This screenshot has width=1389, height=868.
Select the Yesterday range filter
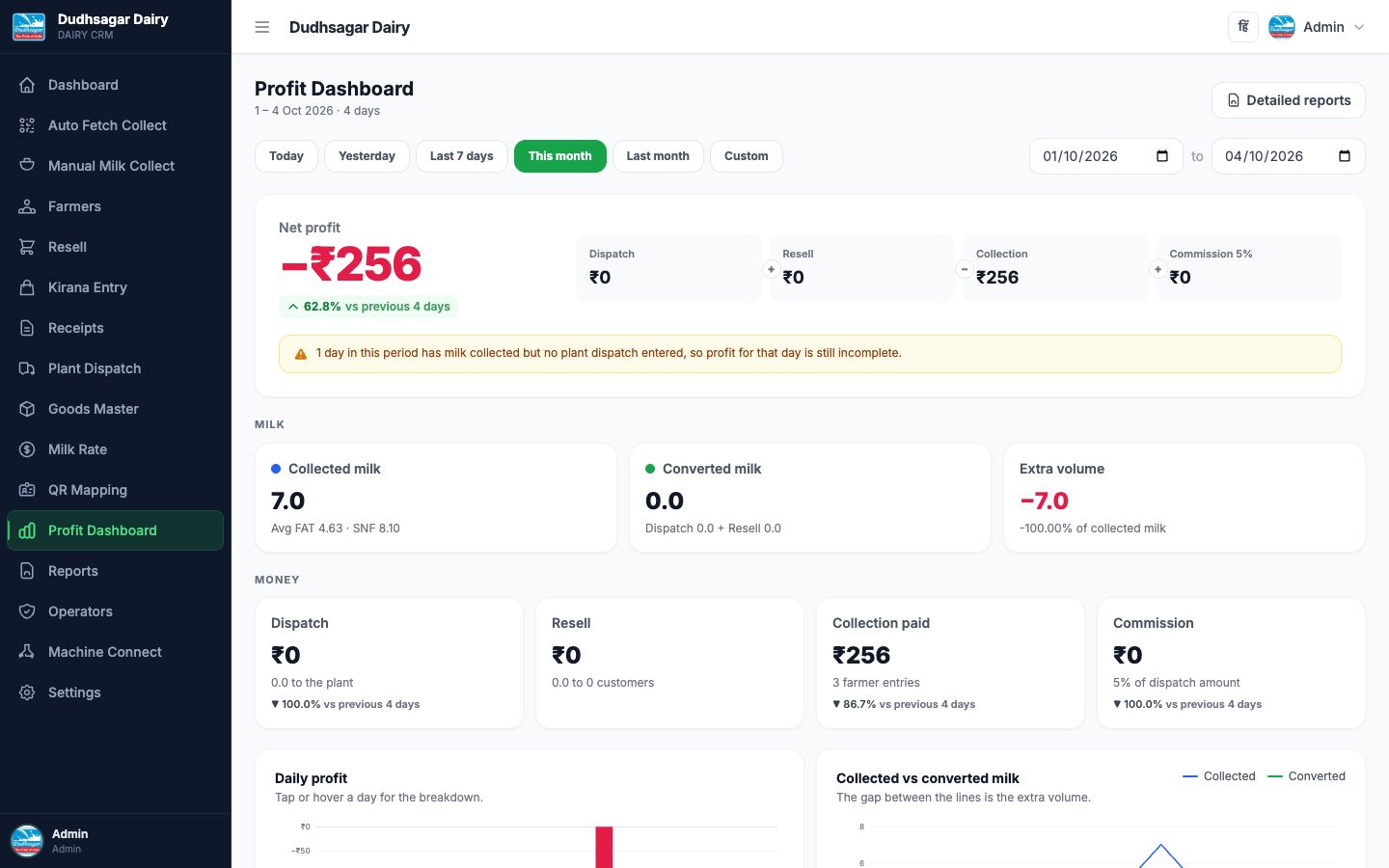click(367, 156)
